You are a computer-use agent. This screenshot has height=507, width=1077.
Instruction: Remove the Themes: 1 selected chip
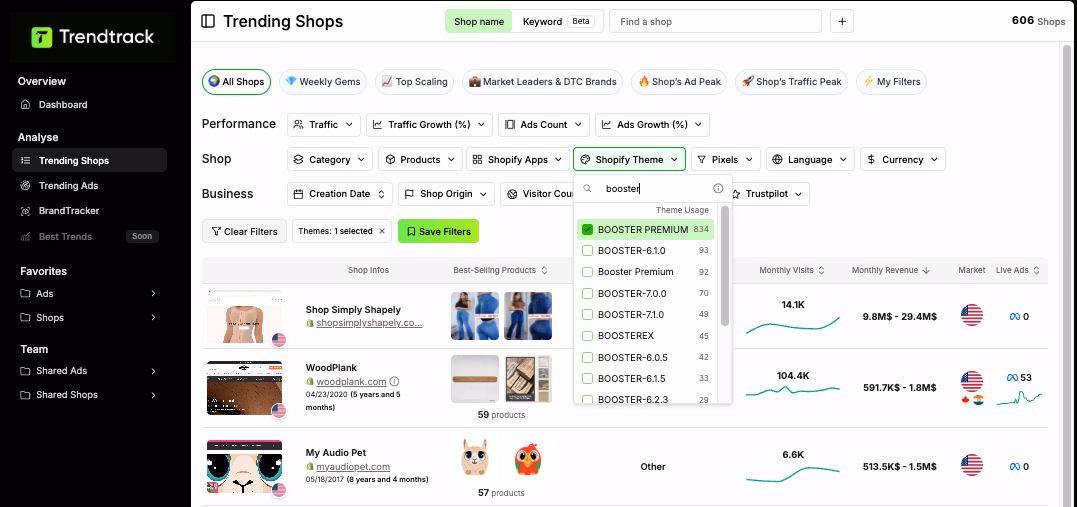coord(382,232)
